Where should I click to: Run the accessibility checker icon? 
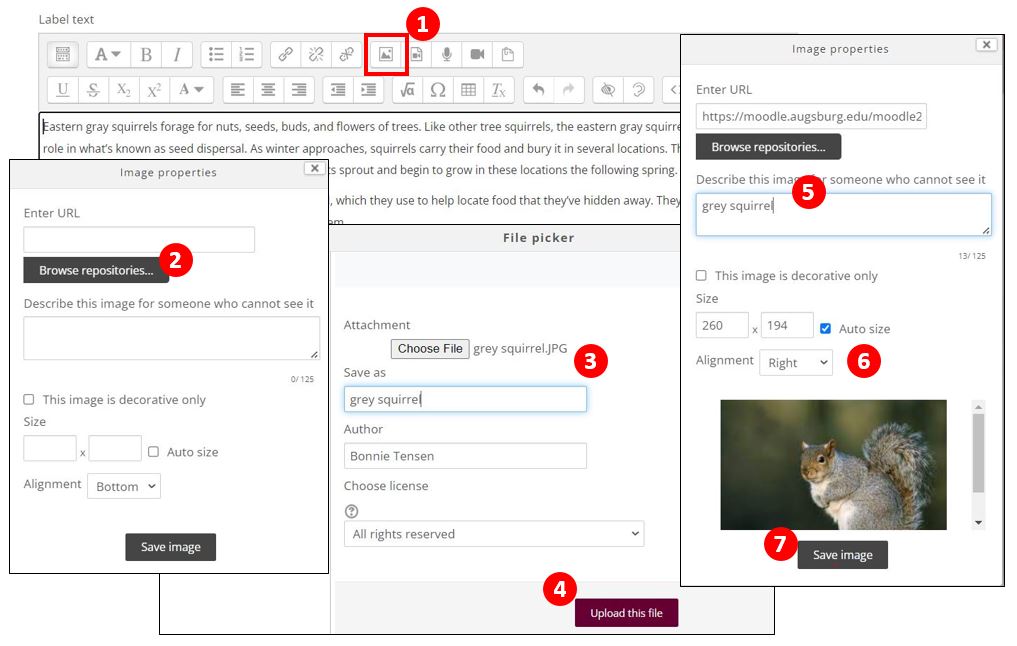tap(608, 90)
